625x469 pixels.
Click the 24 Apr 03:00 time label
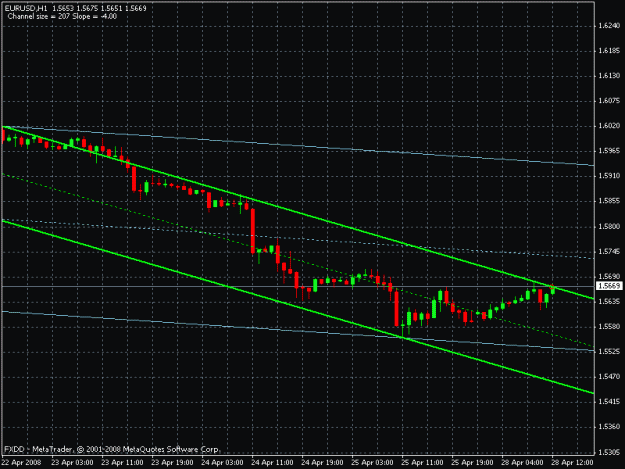222,463
